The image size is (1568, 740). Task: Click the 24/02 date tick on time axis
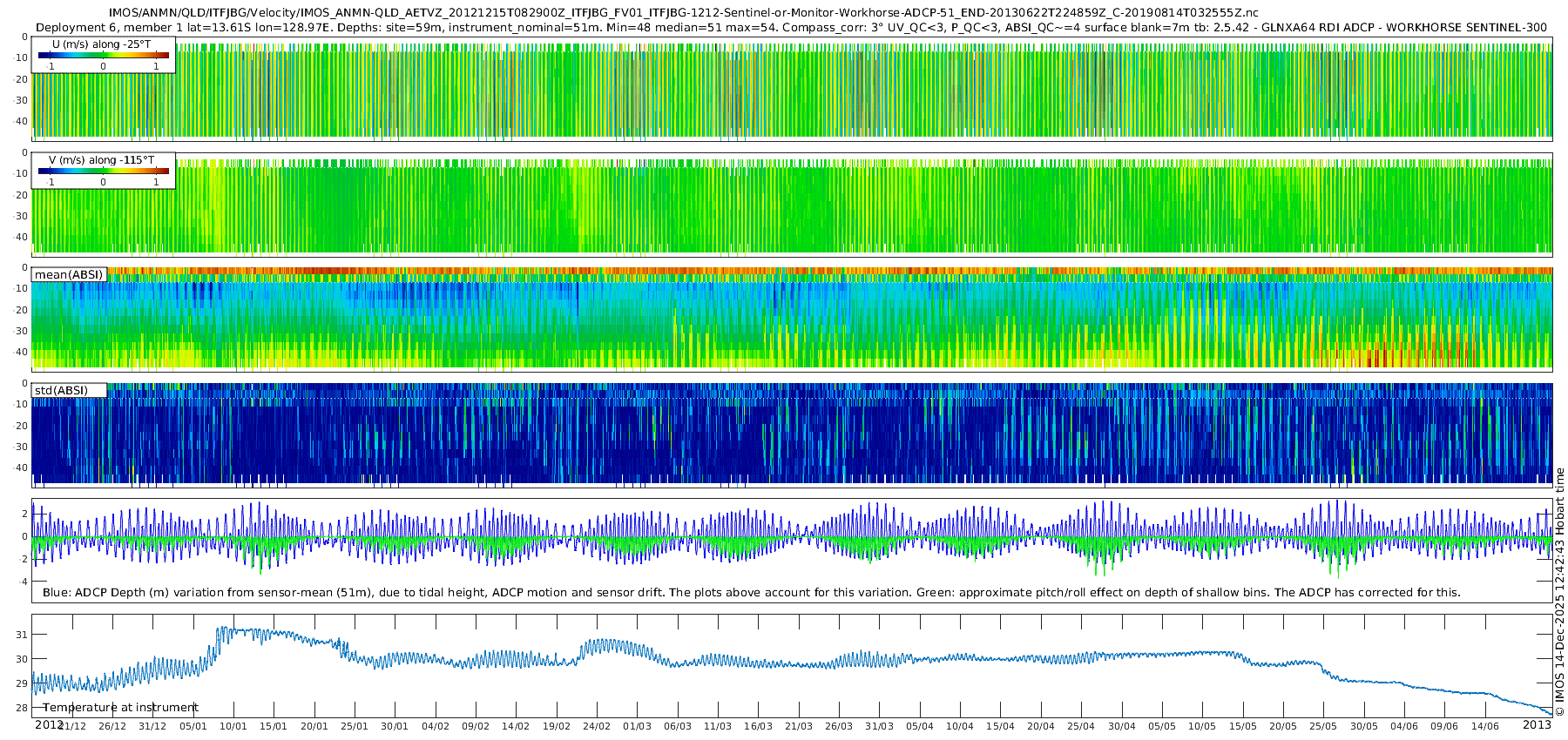click(597, 726)
